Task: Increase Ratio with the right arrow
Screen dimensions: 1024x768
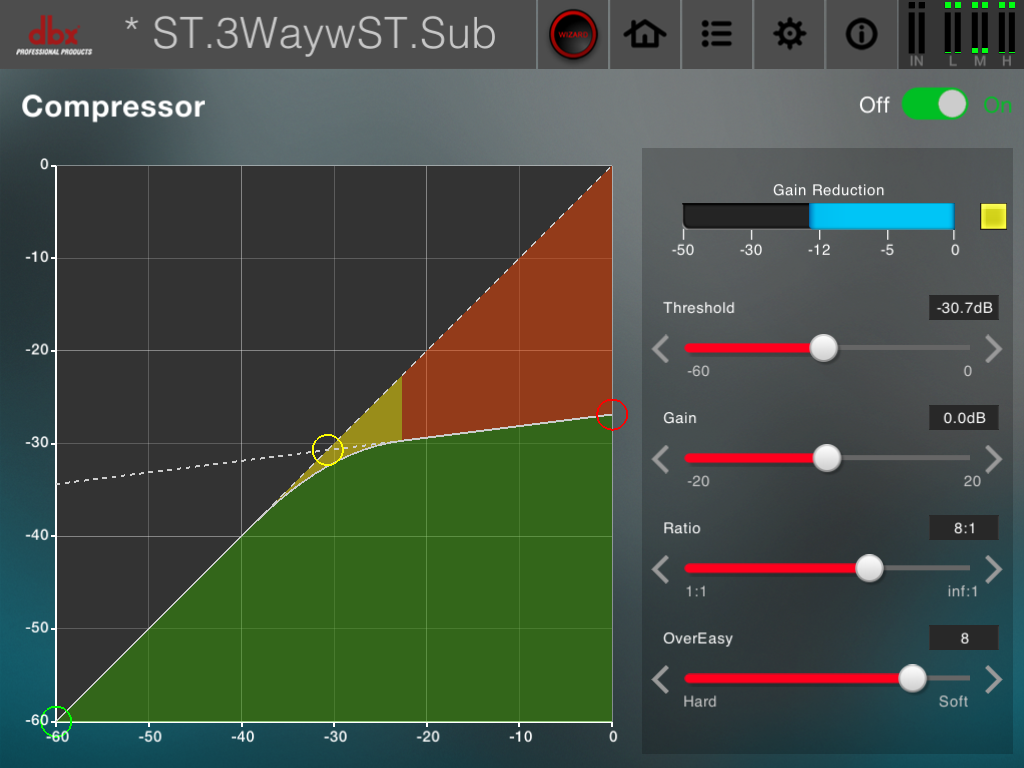Action: tap(993, 569)
